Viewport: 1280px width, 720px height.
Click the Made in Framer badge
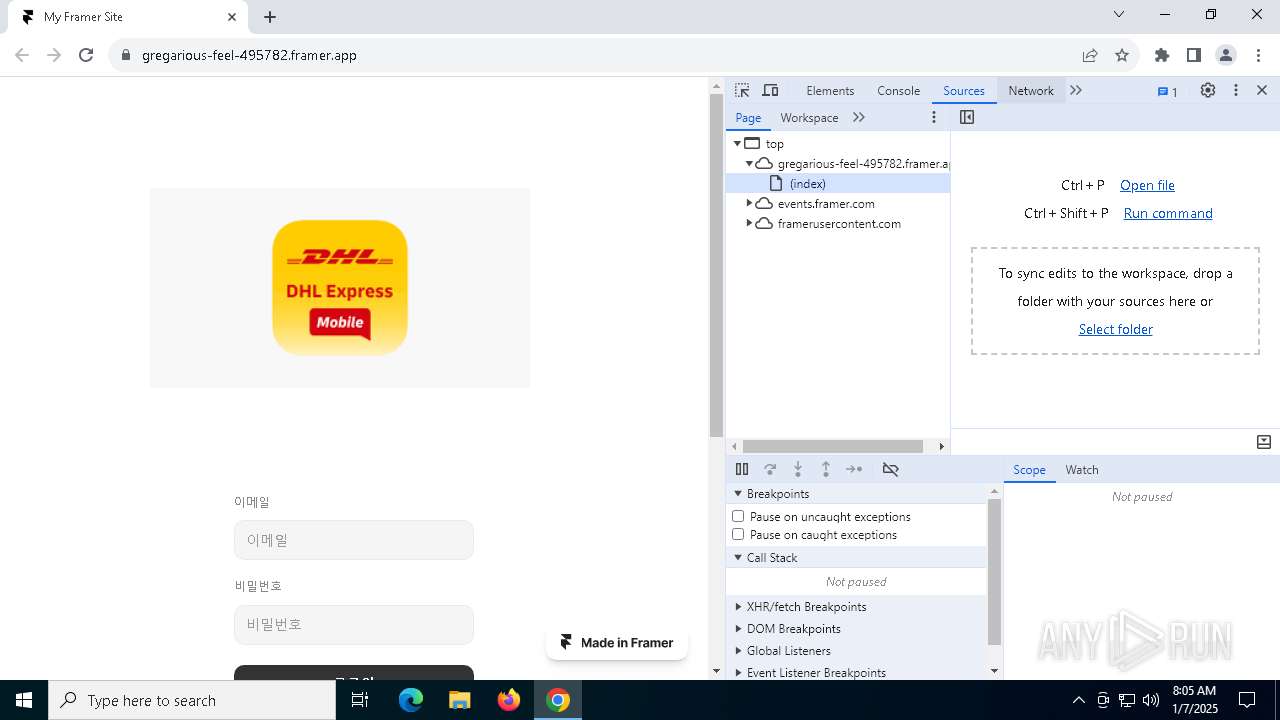coord(617,642)
